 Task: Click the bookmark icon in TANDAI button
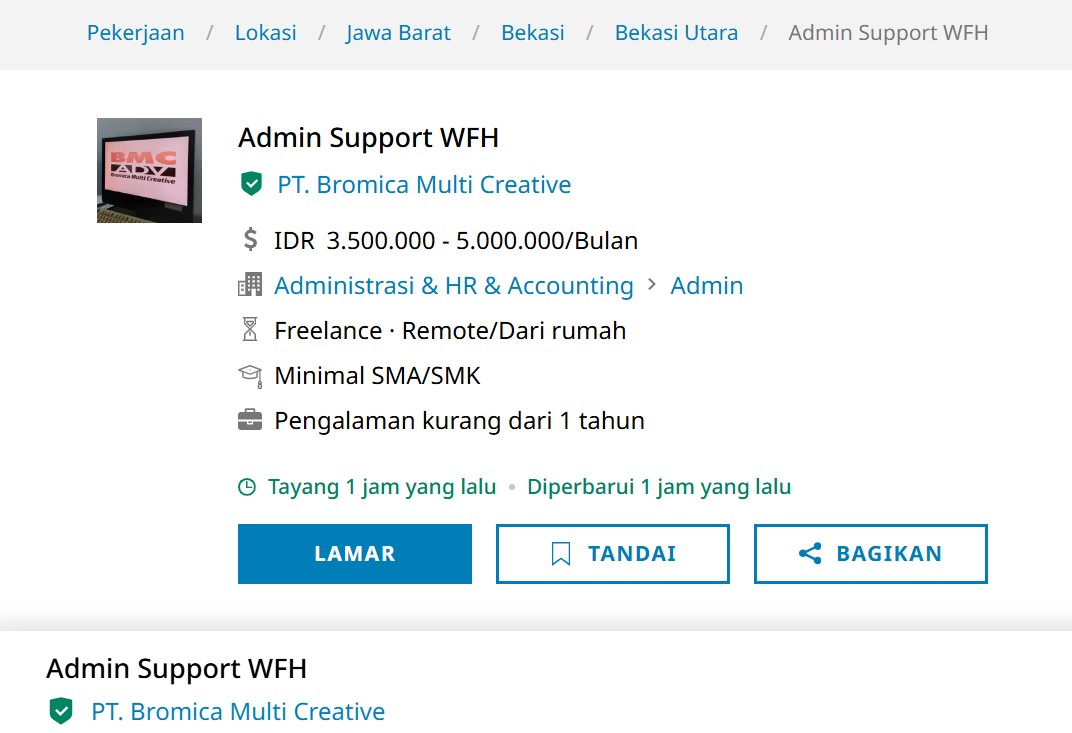click(561, 554)
